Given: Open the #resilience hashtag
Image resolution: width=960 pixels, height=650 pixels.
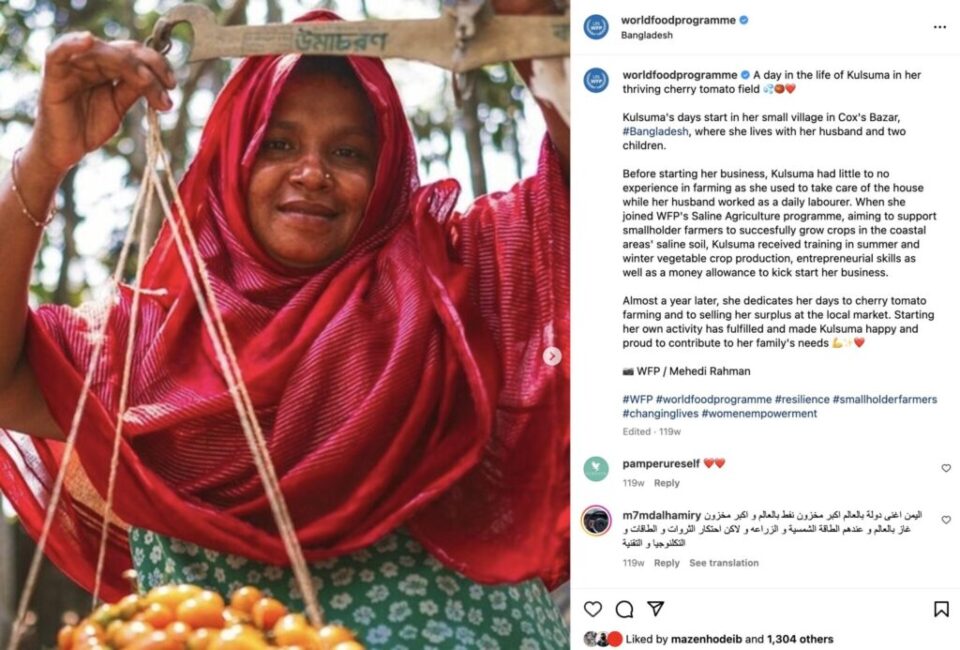Looking at the screenshot, I should (x=801, y=399).
